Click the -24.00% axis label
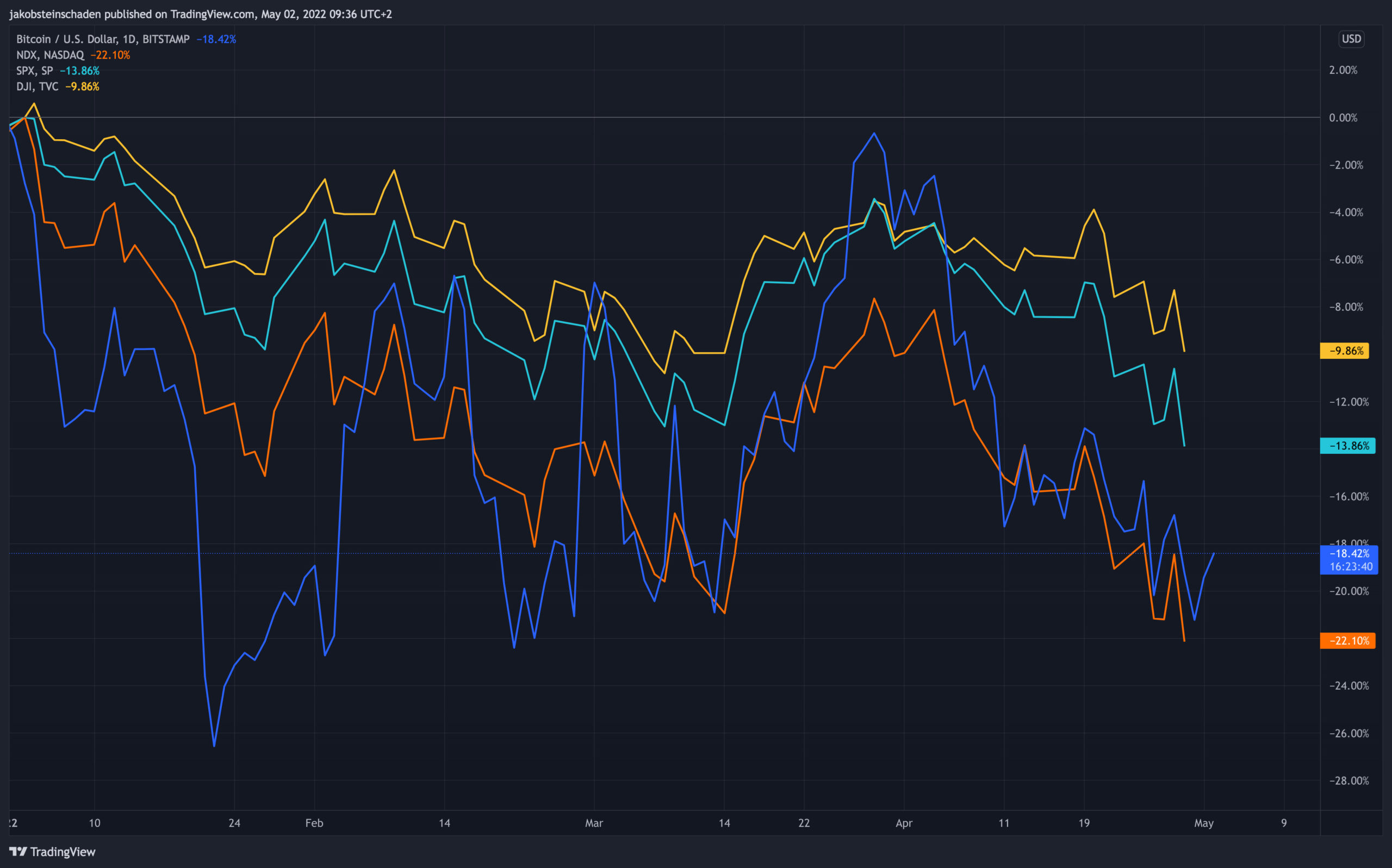Screen dimensions: 1392x868 pyautogui.click(x=1349, y=686)
